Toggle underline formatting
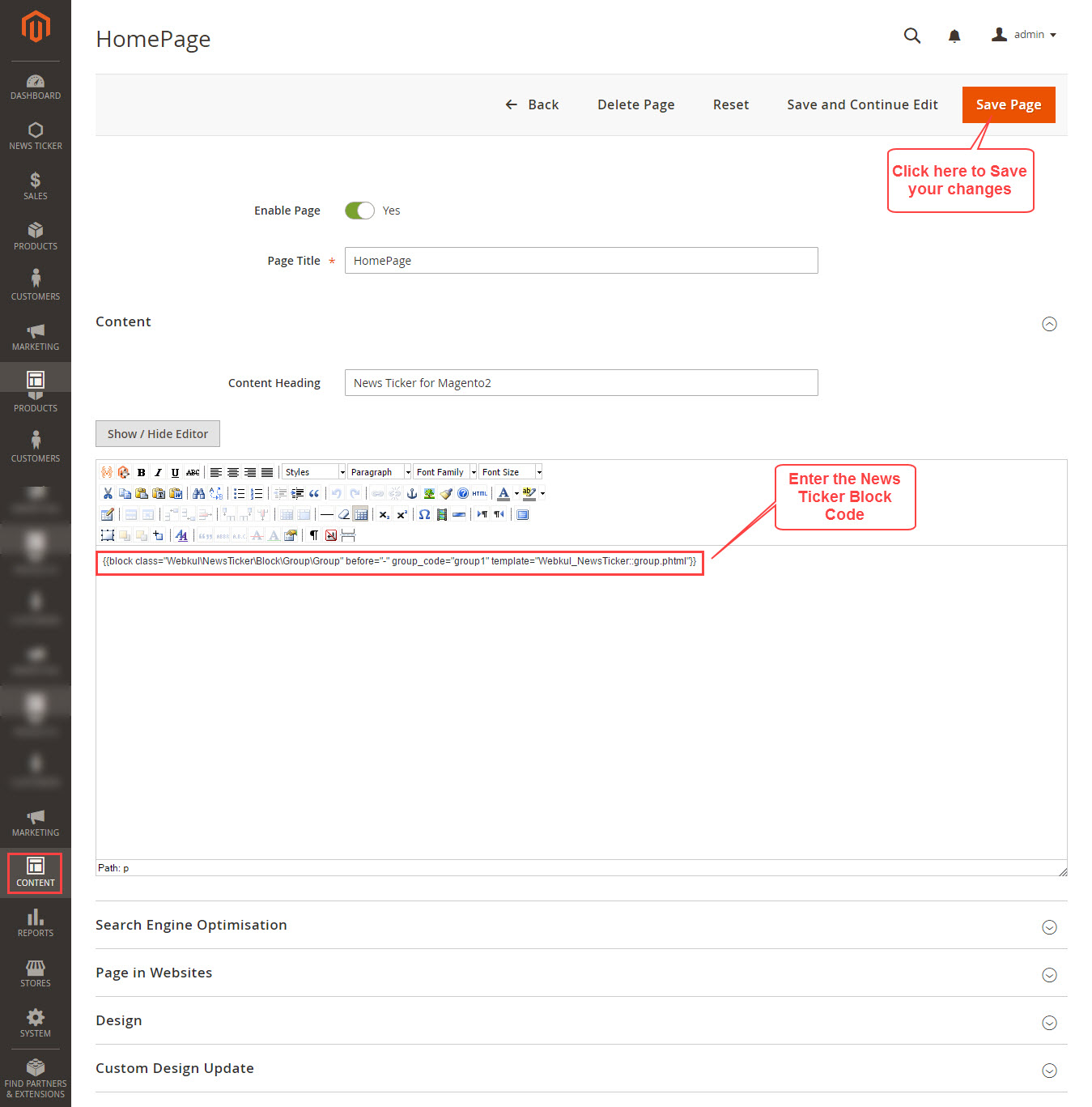 pyautogui.click(x=176, y=472)
